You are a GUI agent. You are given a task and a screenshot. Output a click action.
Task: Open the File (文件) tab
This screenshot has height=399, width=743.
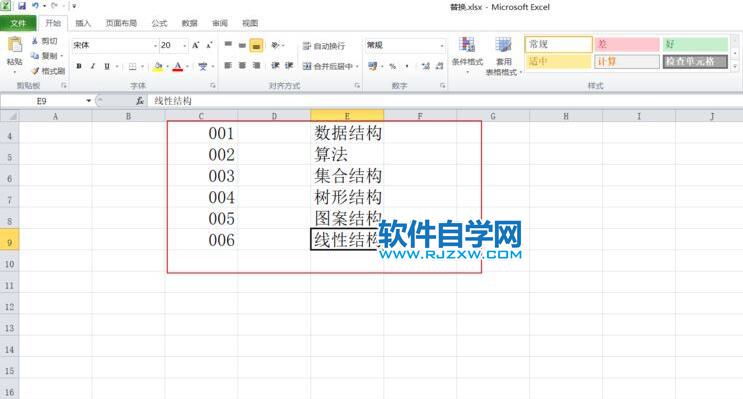point(18,23)
